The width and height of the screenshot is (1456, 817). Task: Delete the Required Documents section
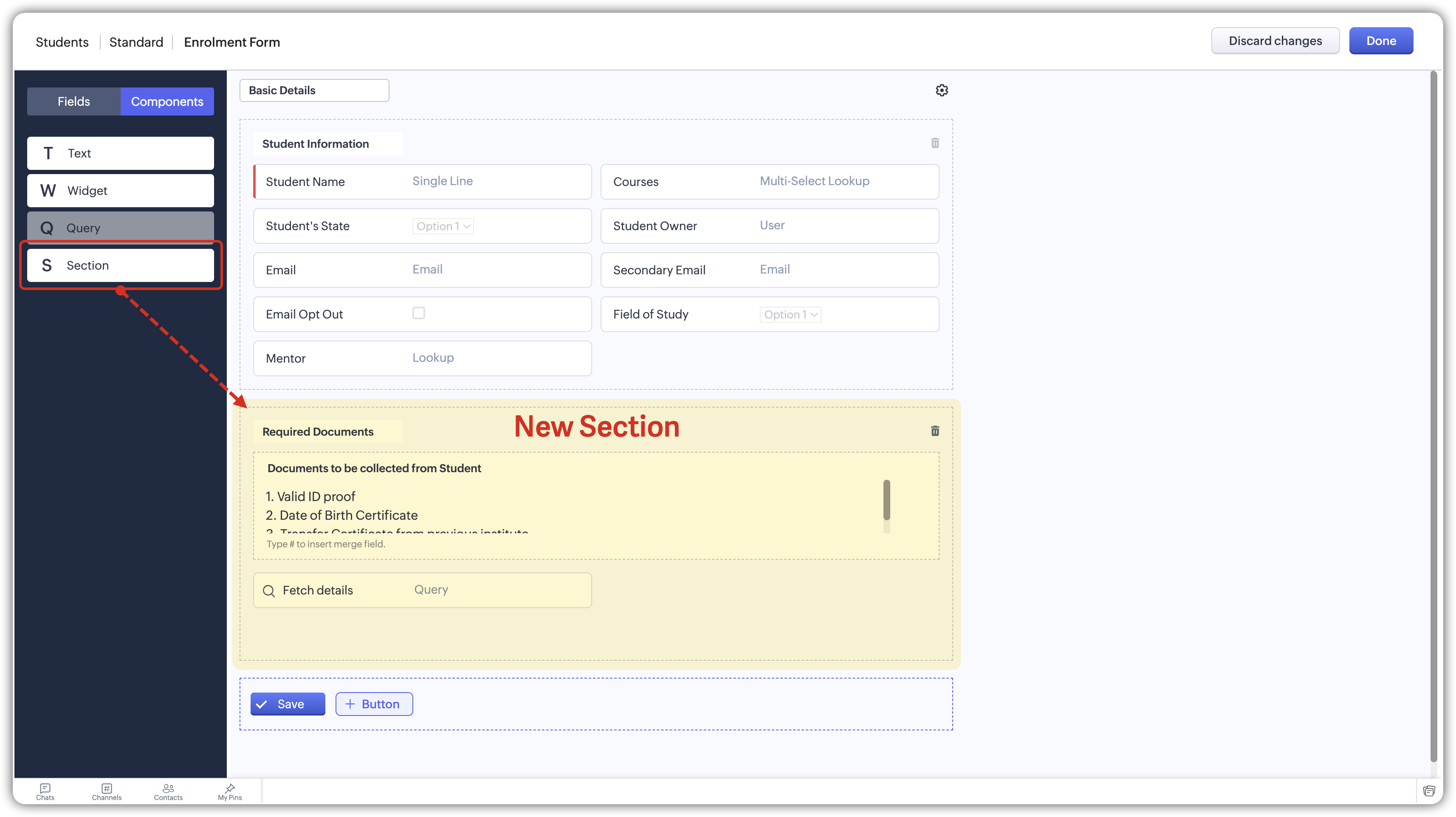tap(935, 431)
